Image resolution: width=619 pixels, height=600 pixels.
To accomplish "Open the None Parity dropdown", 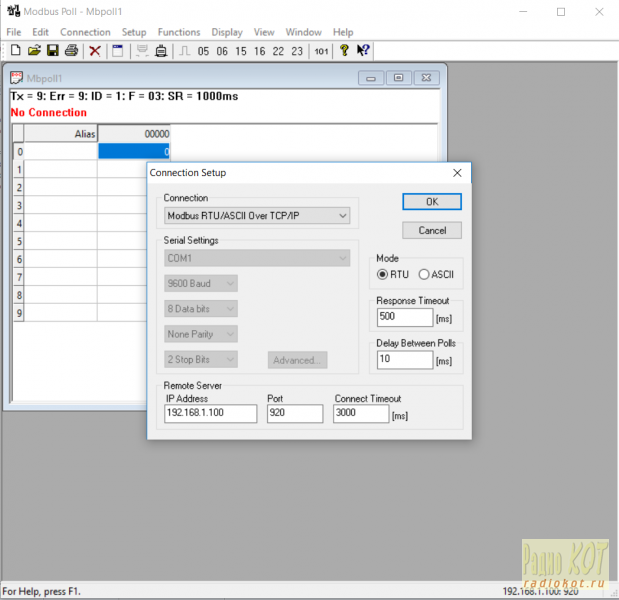I will (201, 334).
